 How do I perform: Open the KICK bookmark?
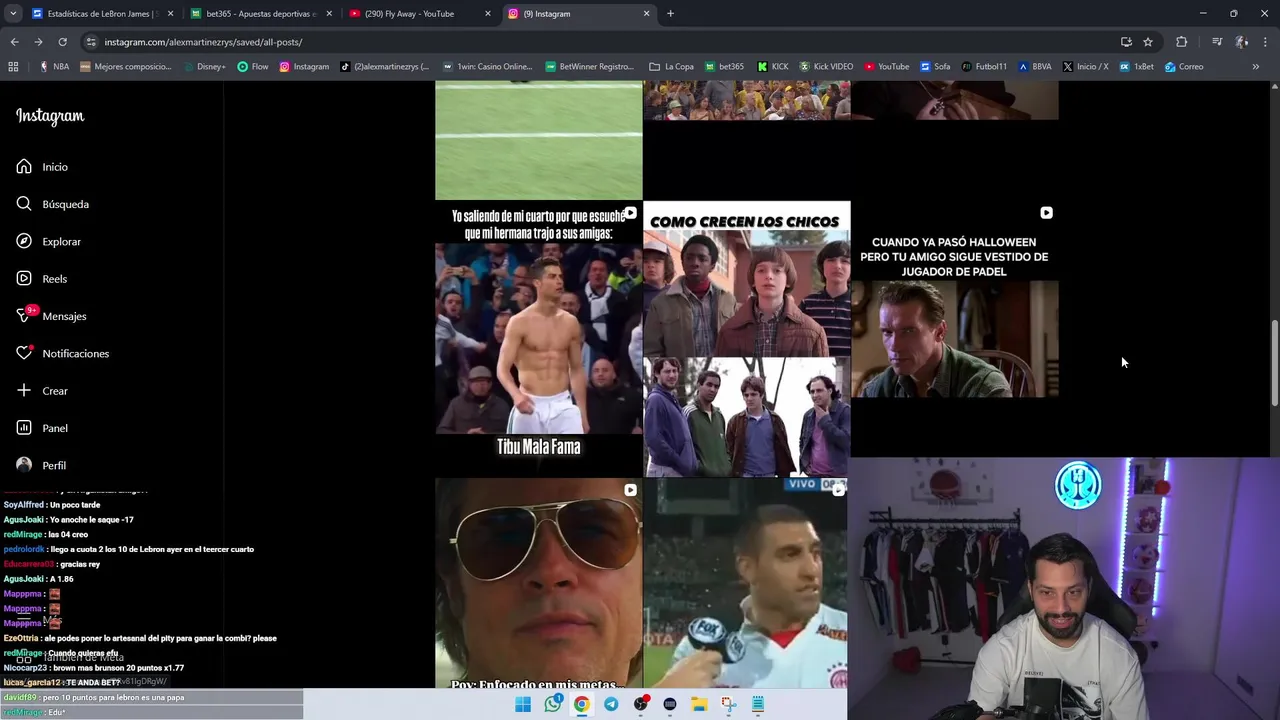773,67
